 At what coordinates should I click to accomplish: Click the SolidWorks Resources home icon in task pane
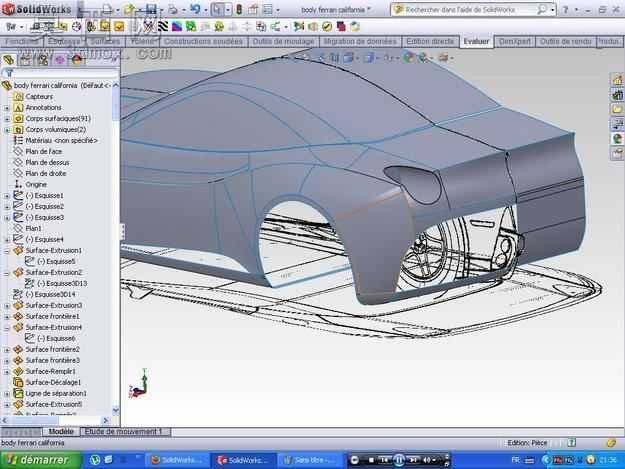[617, 80]
